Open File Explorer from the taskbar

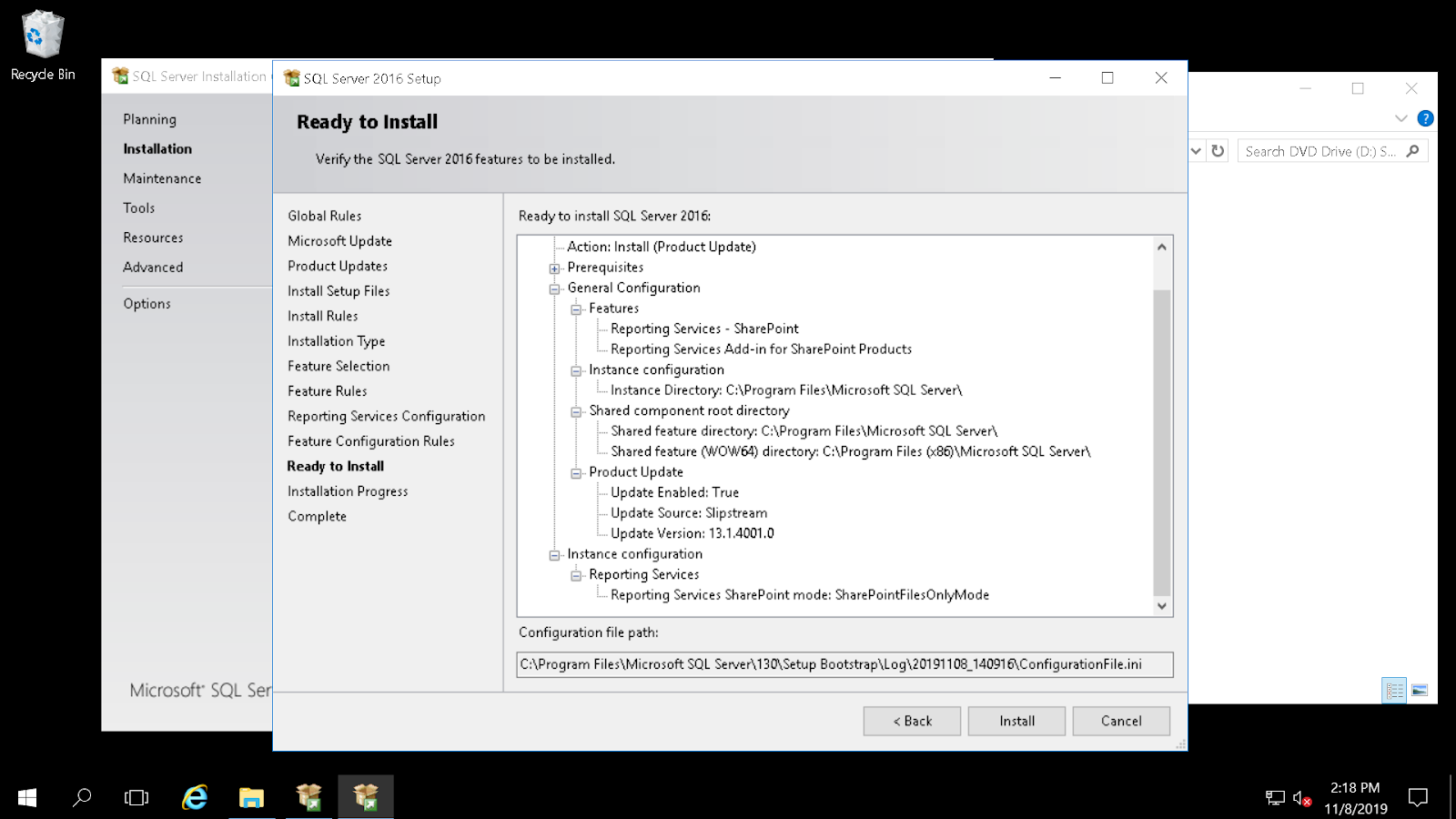pos(251,798)
